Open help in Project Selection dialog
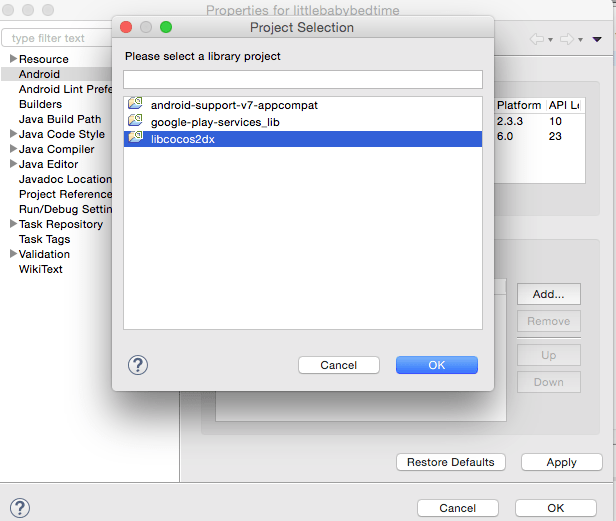This screenshot has width=616, height=521. tap(139, 365)
